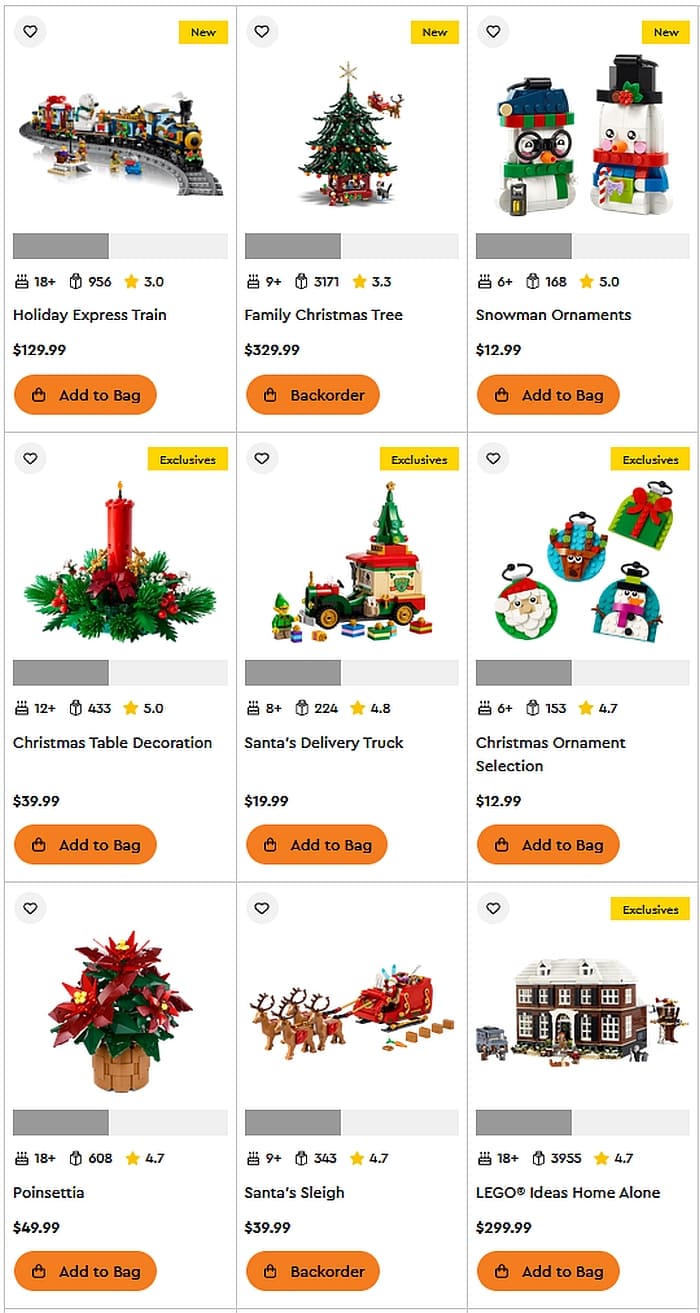
Task: Click heart icon on Christmas Table Decoration
Action: (x=30, y=458)
